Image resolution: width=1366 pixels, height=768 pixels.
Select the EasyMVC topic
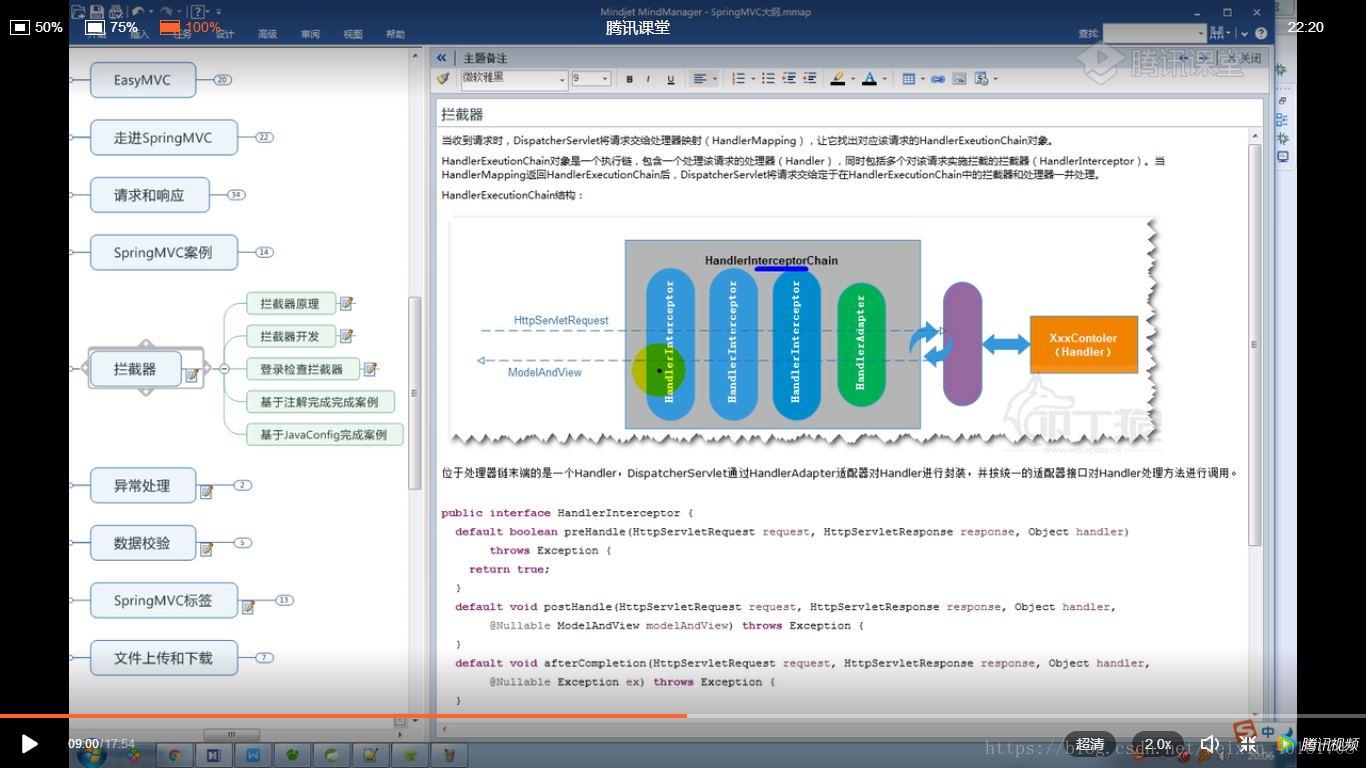(142, 80)
